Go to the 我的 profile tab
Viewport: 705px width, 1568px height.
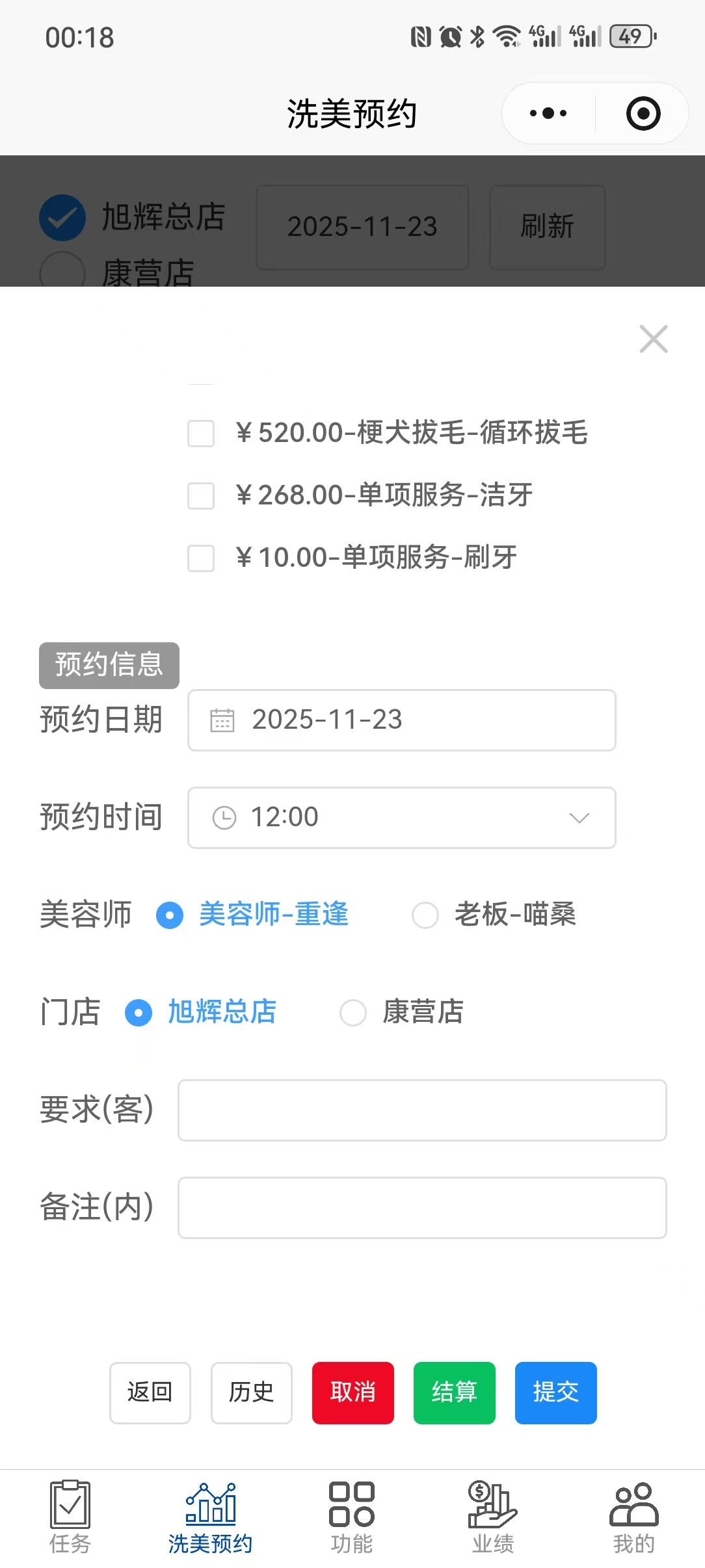click(633, 1516)
